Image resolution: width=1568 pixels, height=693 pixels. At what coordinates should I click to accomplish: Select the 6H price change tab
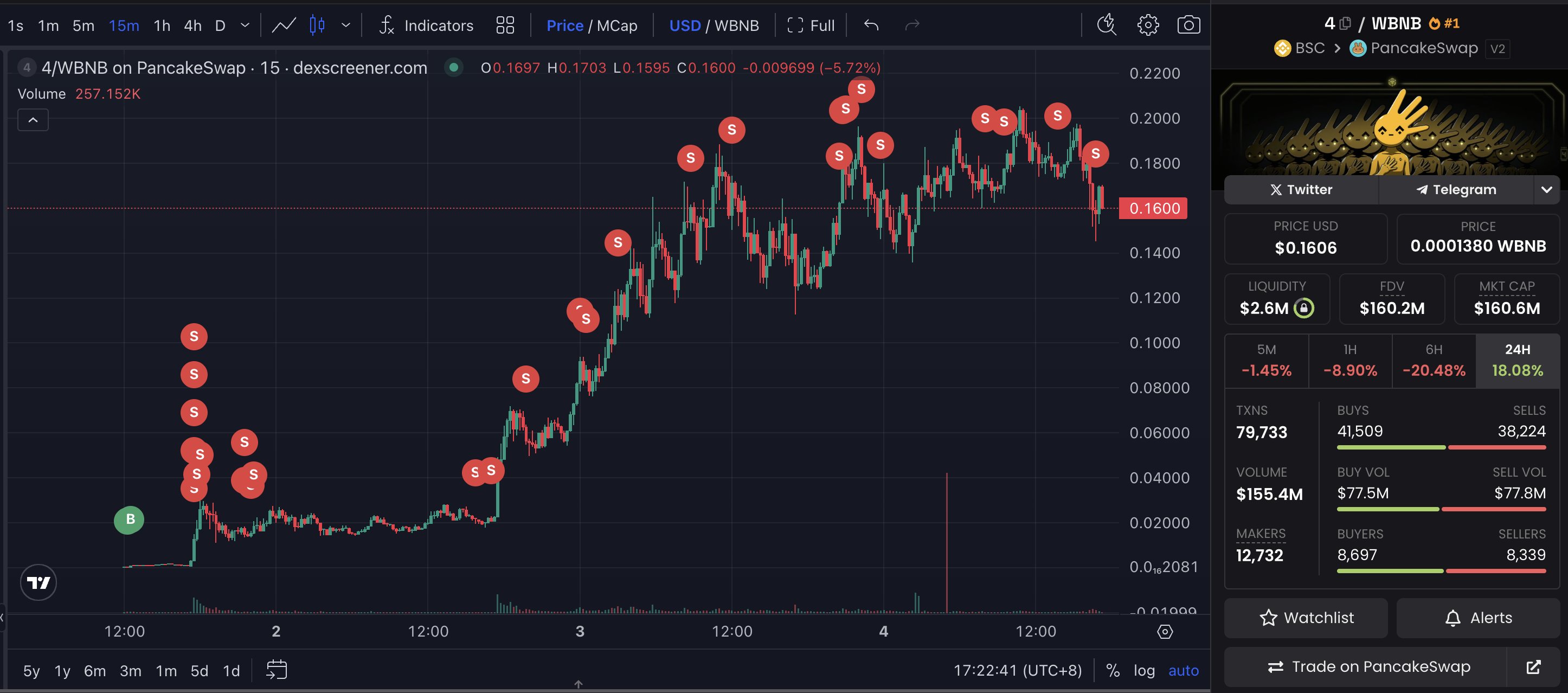pos(1434,361)
